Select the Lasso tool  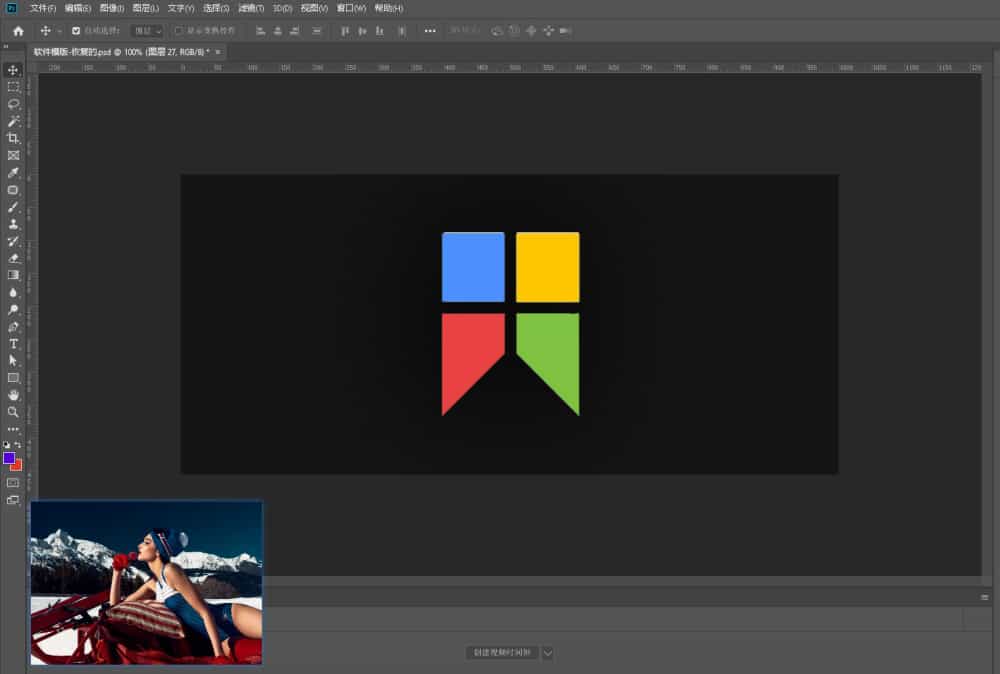[13, 104]
